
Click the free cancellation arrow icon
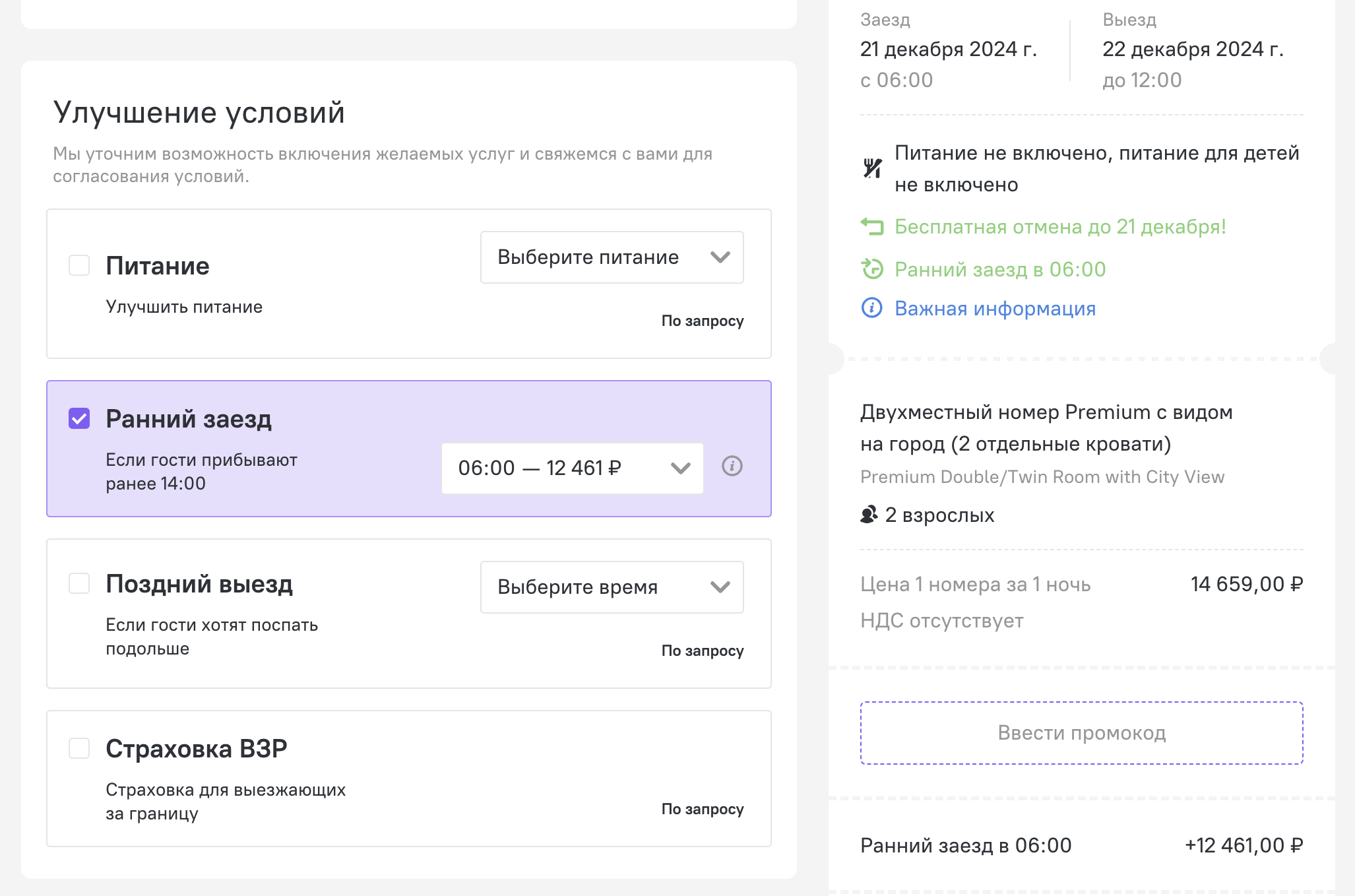pos(872,227)
